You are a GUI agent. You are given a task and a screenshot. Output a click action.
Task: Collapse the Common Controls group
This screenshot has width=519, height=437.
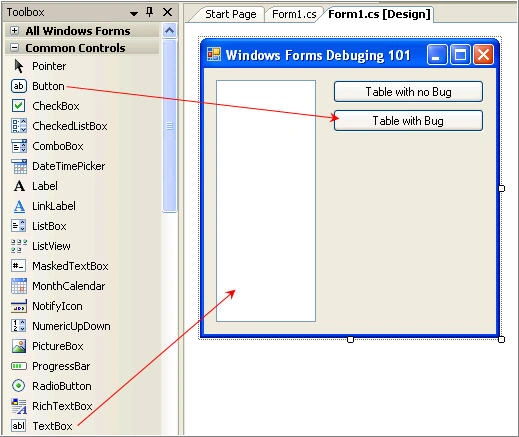coord(14,48)
